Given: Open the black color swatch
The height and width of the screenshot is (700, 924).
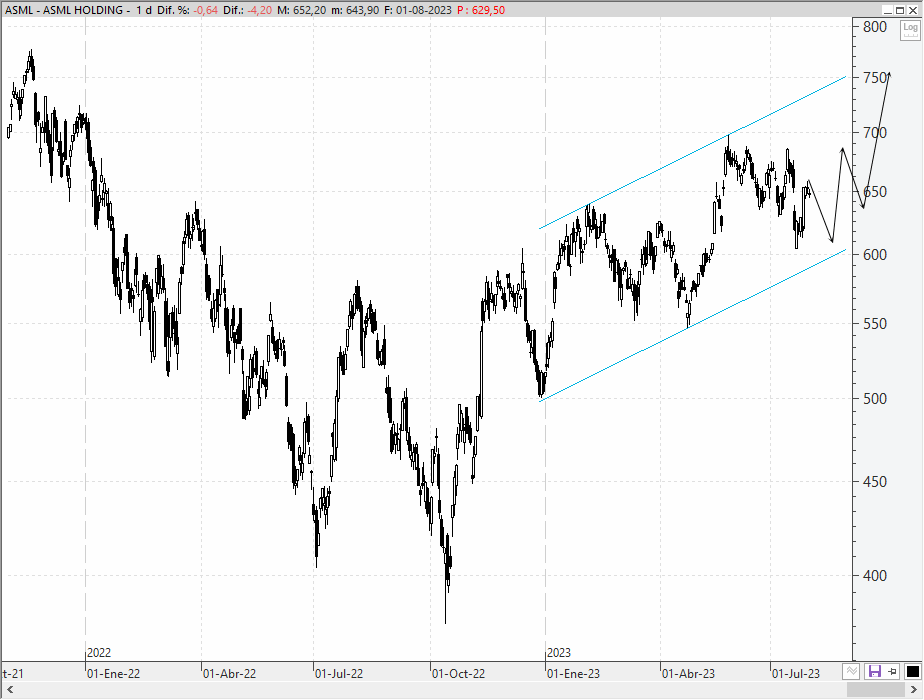Looking at the screenshot, I should (x=912, y=671).
